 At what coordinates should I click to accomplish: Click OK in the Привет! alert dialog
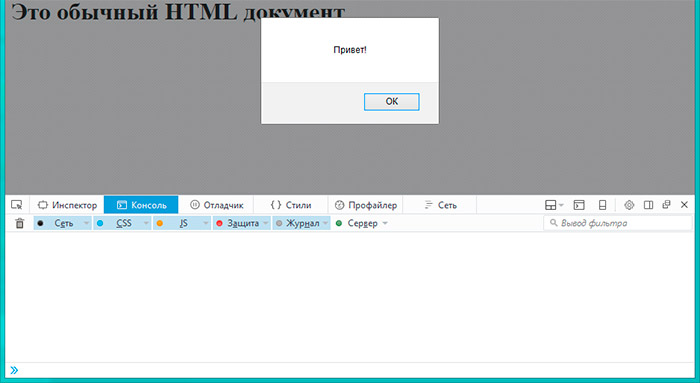pos(392,101)
